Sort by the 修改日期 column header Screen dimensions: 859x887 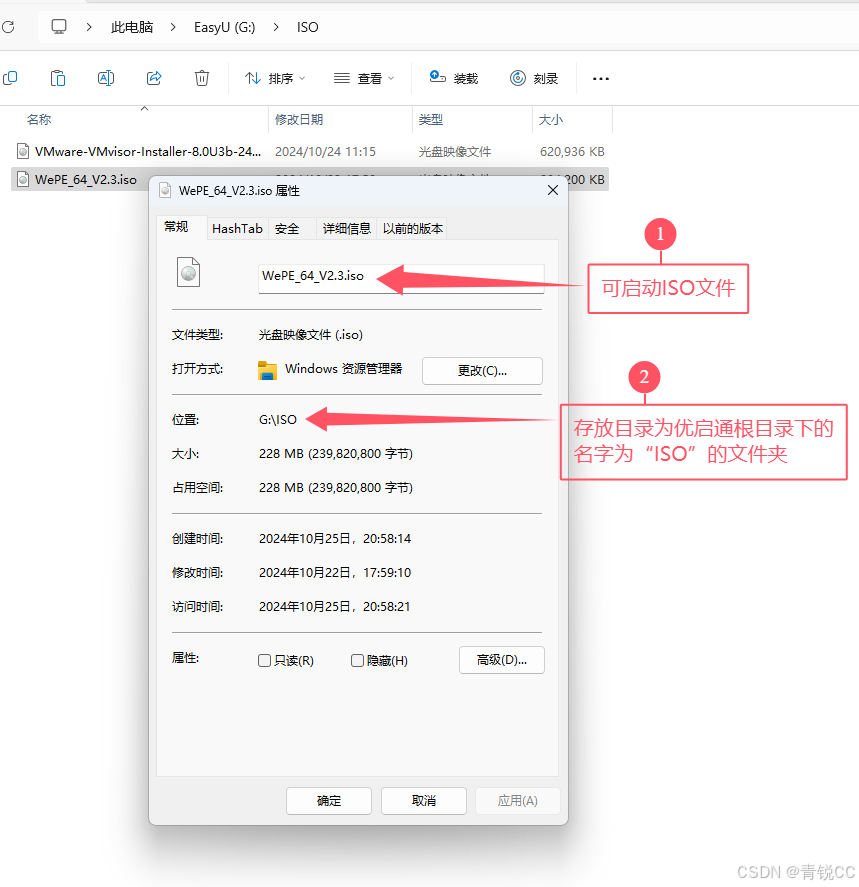coord(299,119)
